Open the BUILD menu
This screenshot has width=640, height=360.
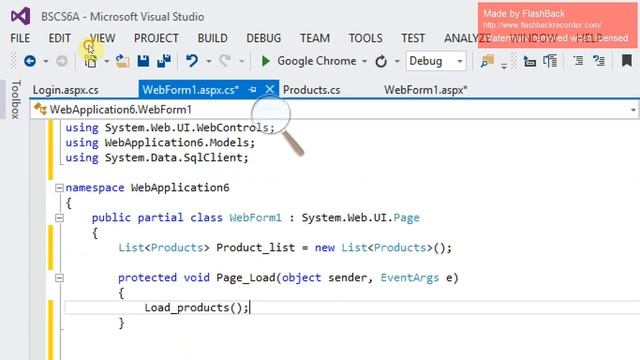point(213,38)
